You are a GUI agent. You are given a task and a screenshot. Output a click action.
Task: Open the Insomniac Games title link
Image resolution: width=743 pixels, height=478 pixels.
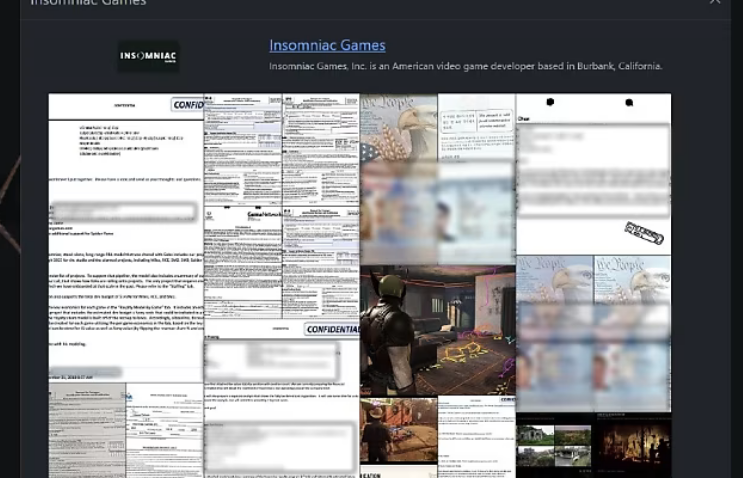tap(327, 45)
